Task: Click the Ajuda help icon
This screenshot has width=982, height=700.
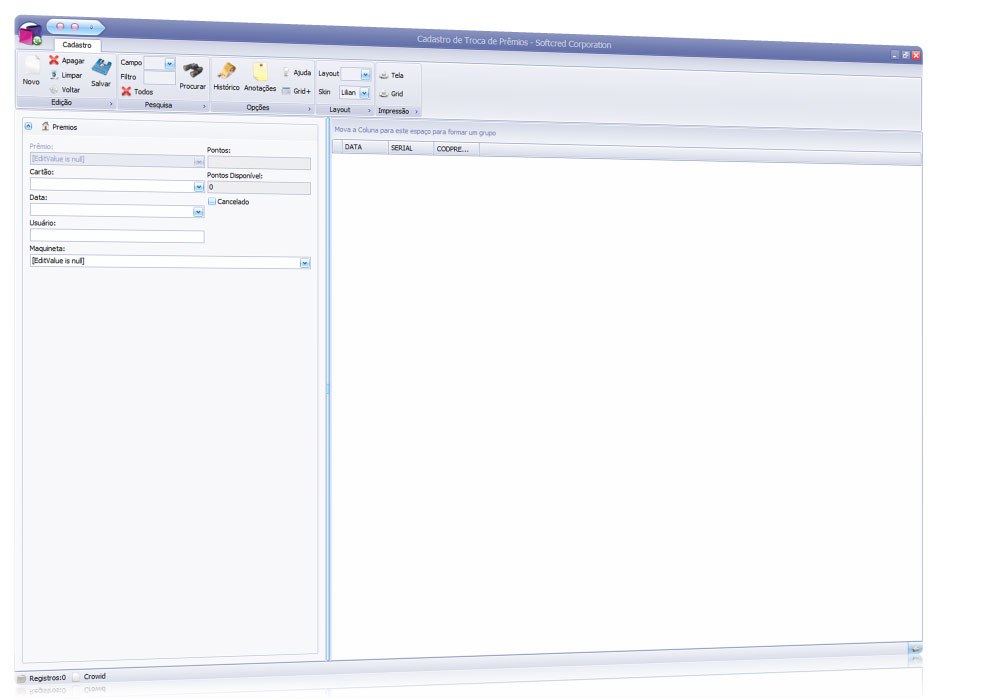Action: pyautogui.click(x=287, y=73)
